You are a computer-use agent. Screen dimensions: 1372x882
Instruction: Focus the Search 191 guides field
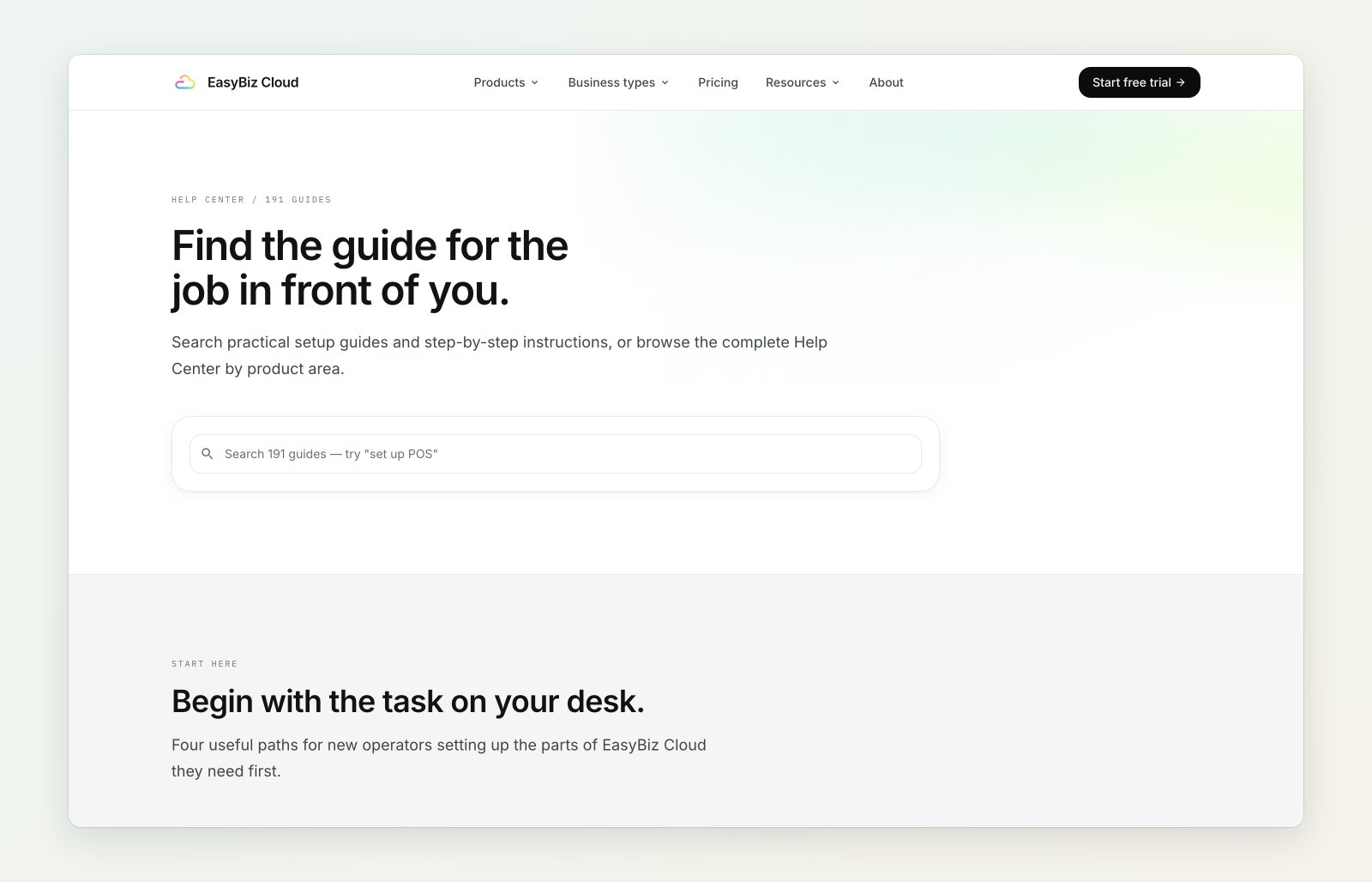(556, 454)
